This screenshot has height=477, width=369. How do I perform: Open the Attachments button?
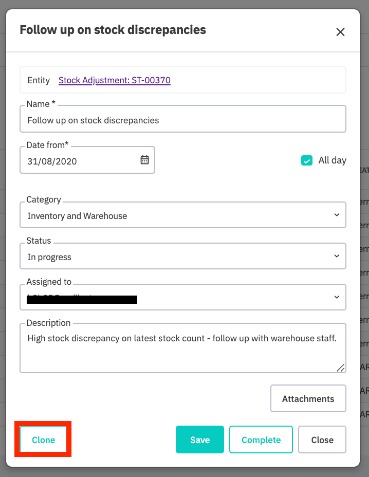(x=308, y=398)
